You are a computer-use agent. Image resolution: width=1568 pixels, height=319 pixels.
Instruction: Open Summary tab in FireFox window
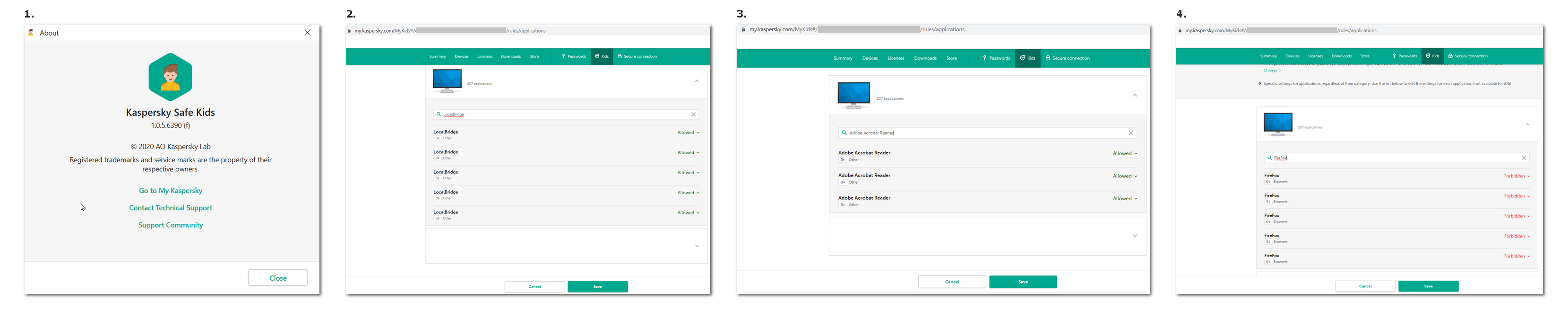tap(1268, 56)
